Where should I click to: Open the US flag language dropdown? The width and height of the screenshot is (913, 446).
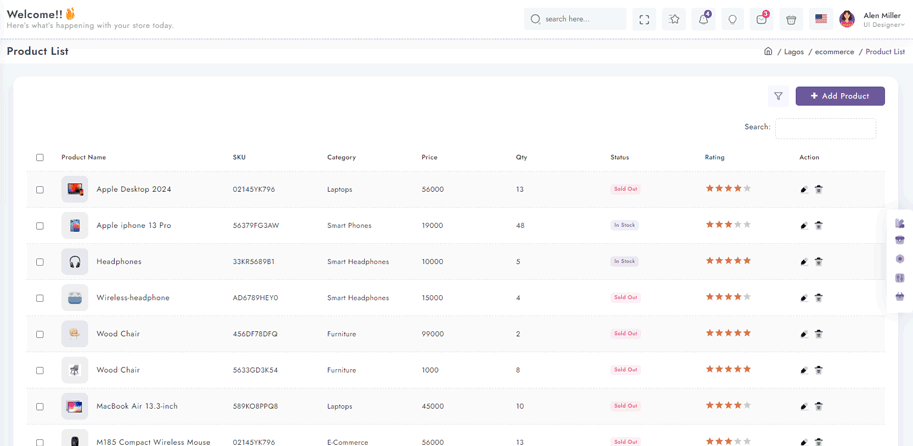(x=821, y=19)
